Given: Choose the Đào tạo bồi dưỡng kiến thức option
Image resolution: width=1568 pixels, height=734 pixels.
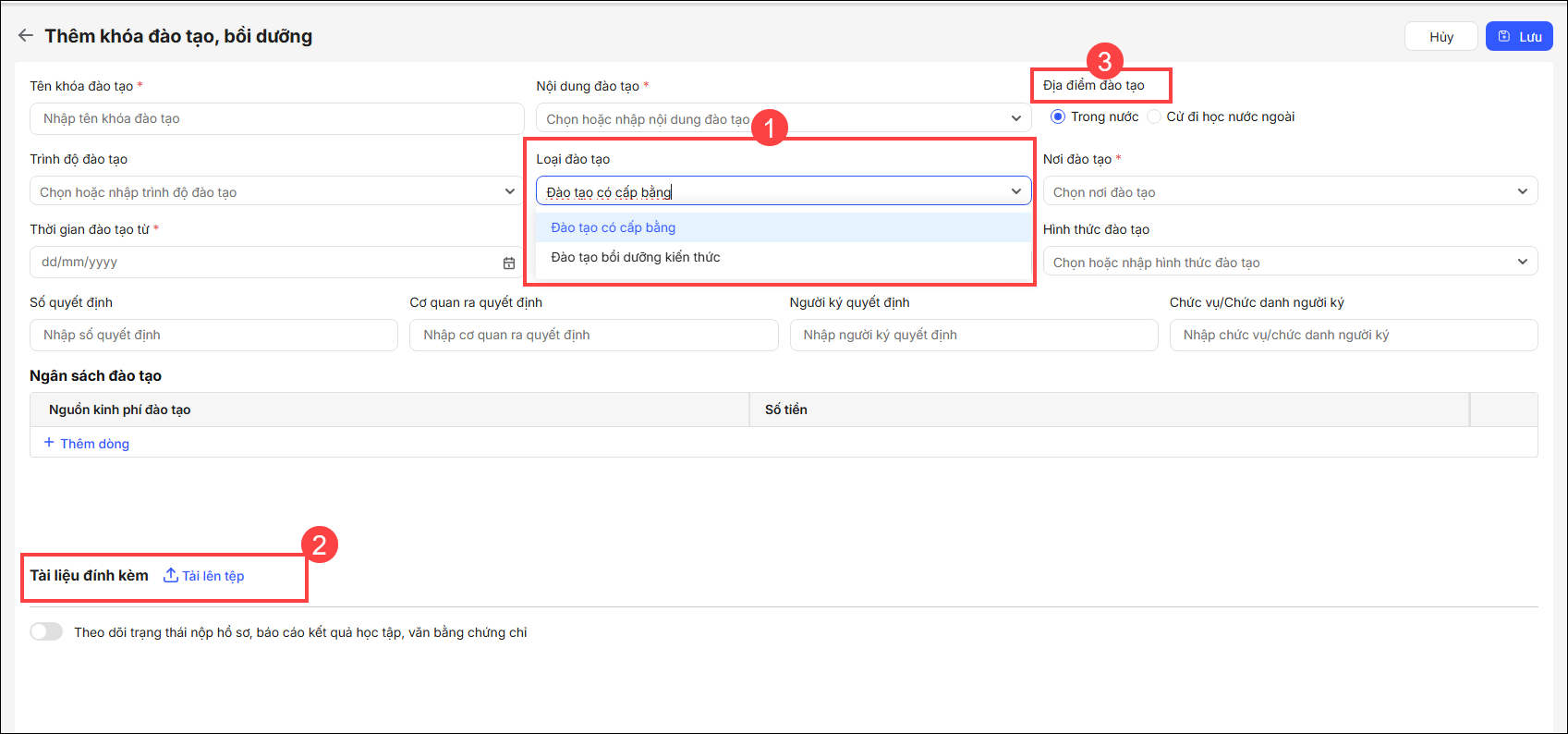Looking at the screenshot, I should pyautogui.click(x=636, y=257).
